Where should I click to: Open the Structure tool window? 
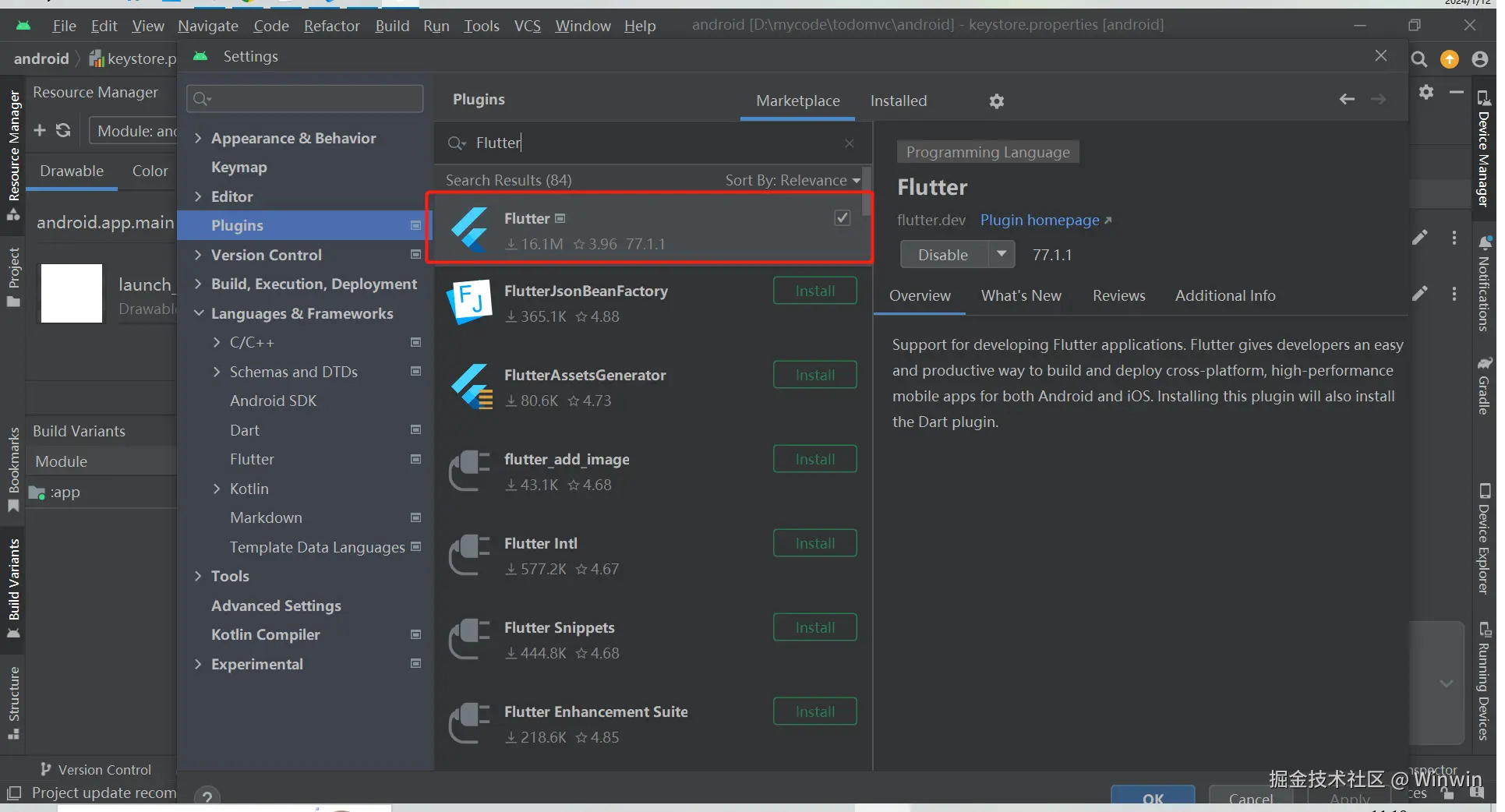pos(13,703)
